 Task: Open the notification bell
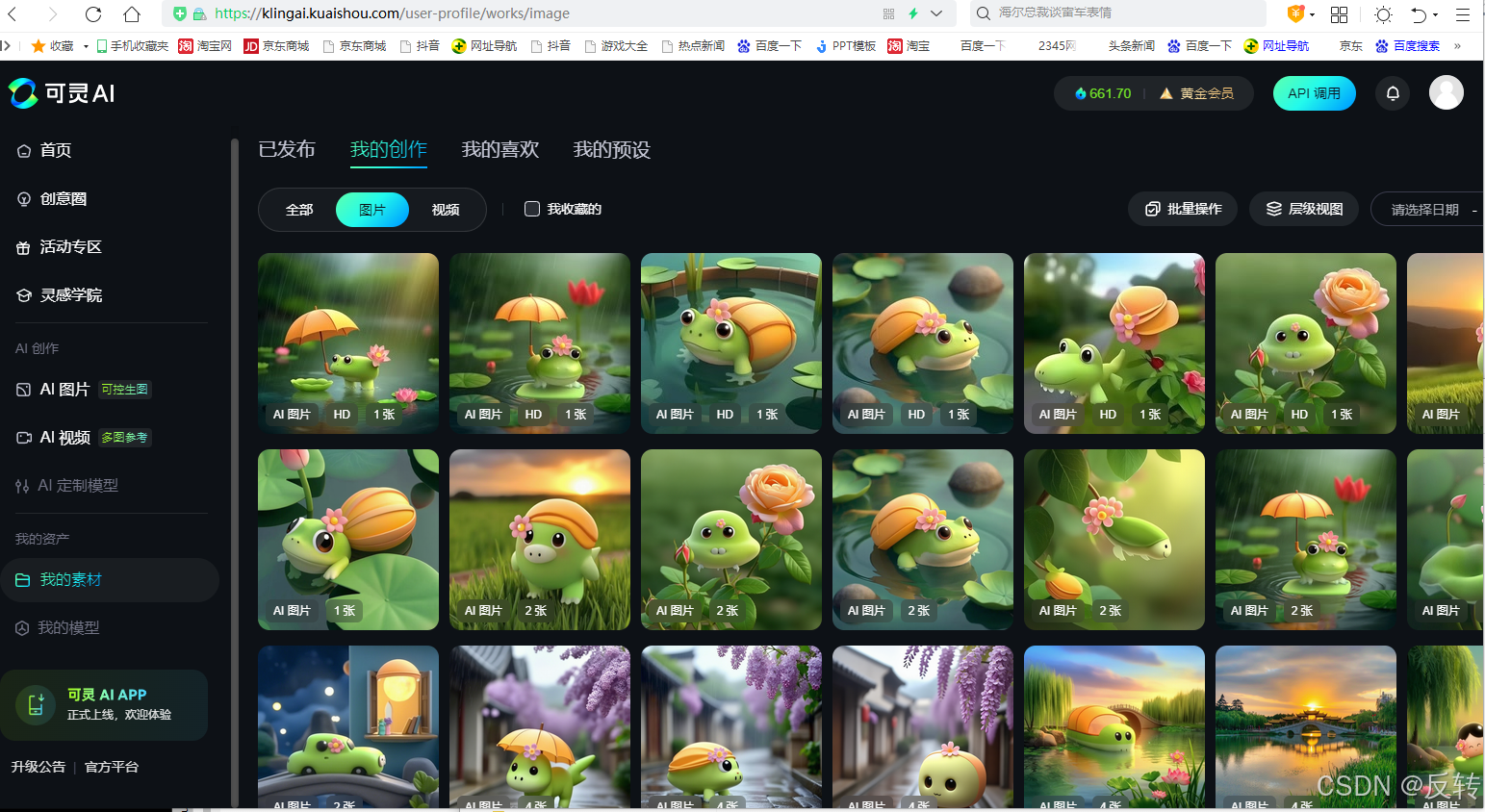coord(1393,93)
